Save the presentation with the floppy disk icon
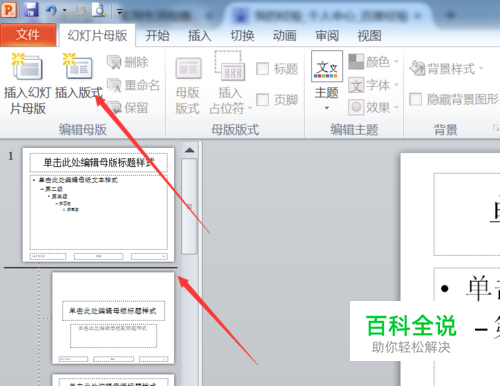 click(x=31, y=9)
